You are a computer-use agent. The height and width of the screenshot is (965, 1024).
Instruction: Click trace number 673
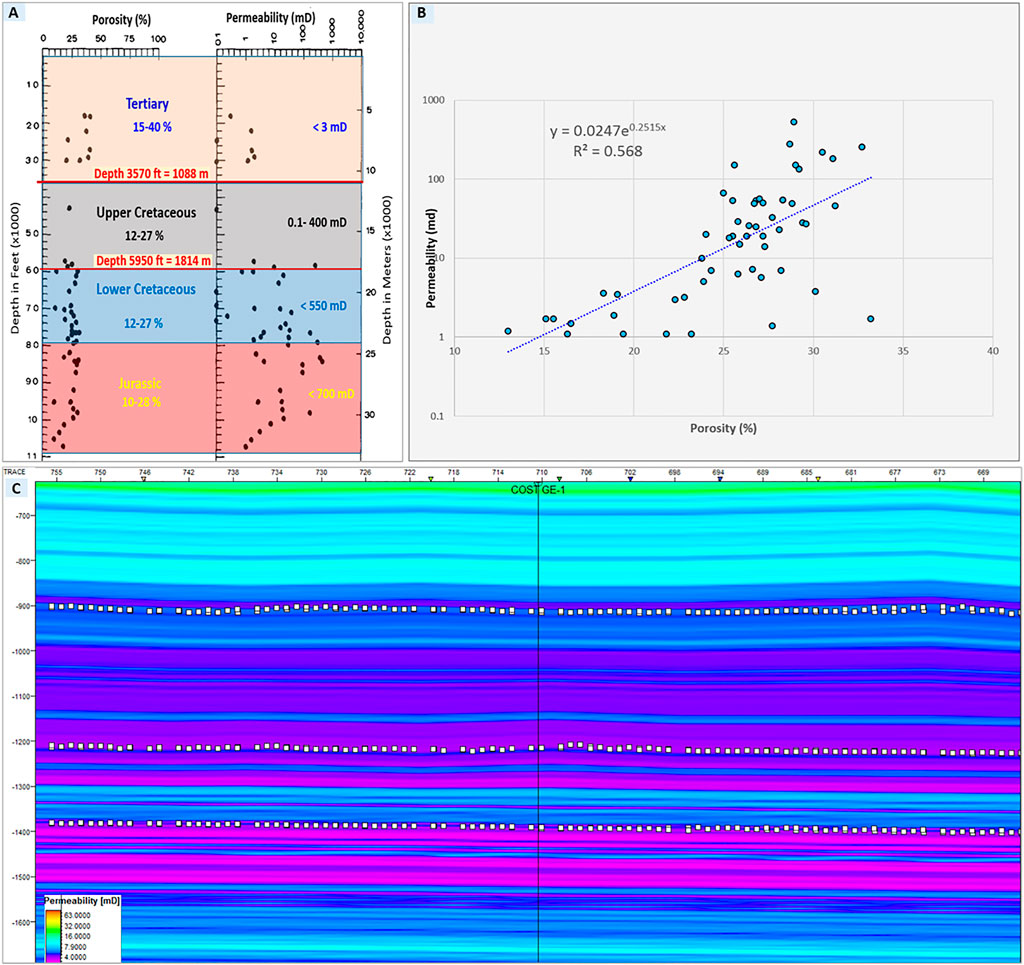(939, 472)
